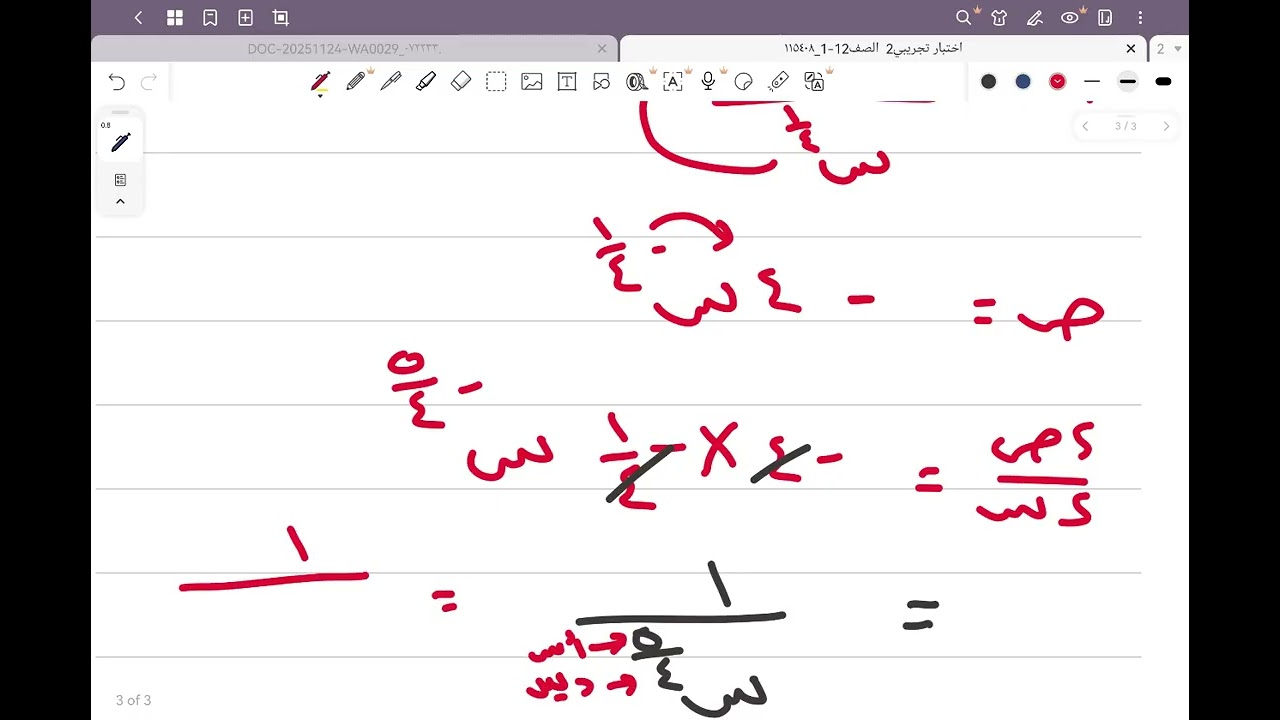Add a new page

click(x=245, y=17)
